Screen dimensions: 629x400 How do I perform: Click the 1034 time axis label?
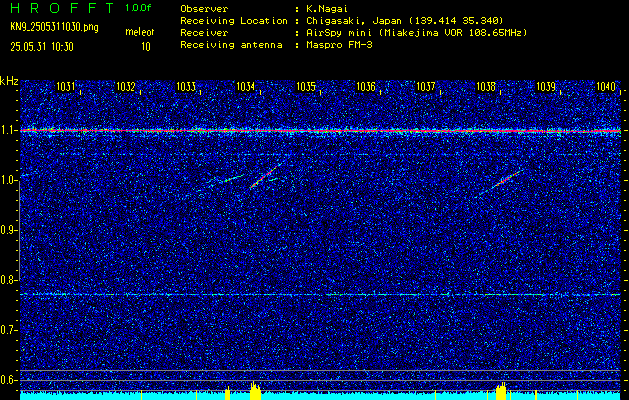pos(246,86)
